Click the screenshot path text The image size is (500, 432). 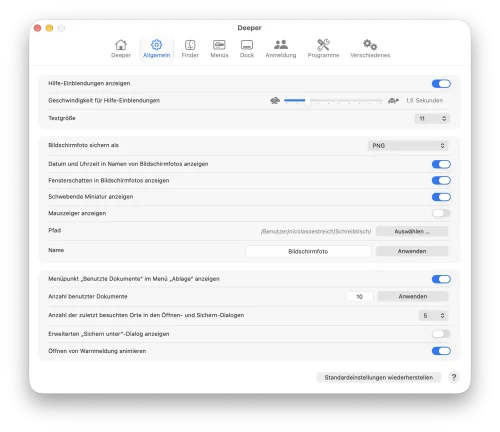(316, 231)
